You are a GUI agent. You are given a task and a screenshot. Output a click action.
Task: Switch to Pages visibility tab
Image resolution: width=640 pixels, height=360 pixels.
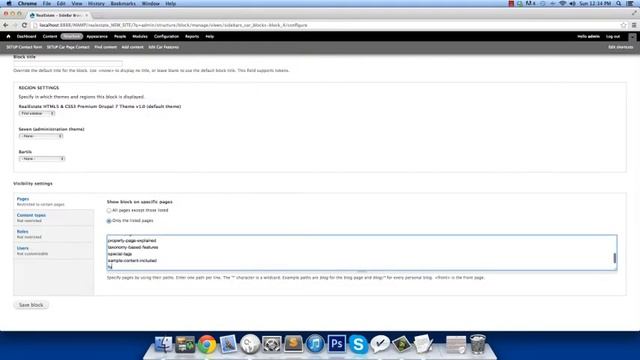pyautogui.click(x=54, y=201)
